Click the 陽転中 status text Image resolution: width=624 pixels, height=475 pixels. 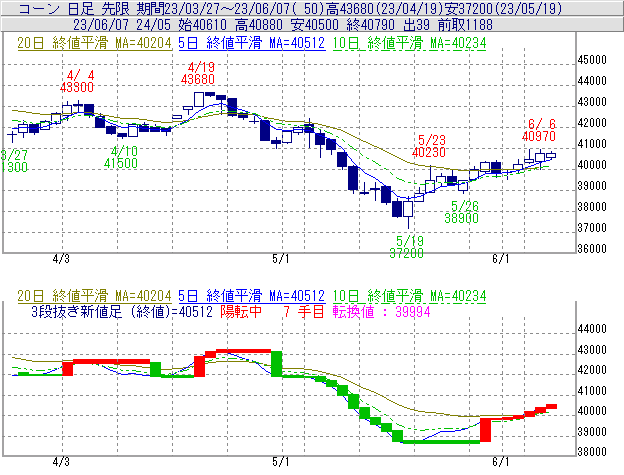click(241, 311)
